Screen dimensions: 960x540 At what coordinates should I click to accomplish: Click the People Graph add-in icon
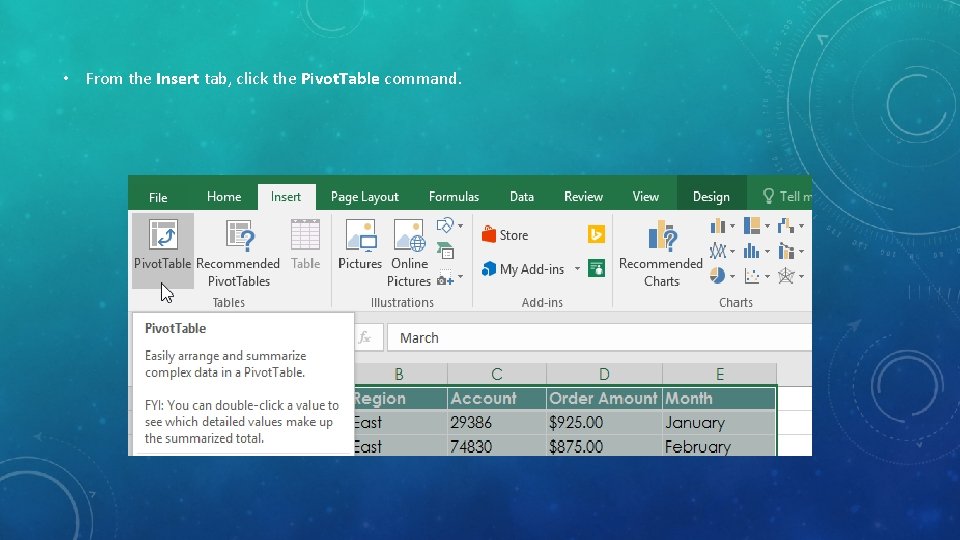(596, 268)
